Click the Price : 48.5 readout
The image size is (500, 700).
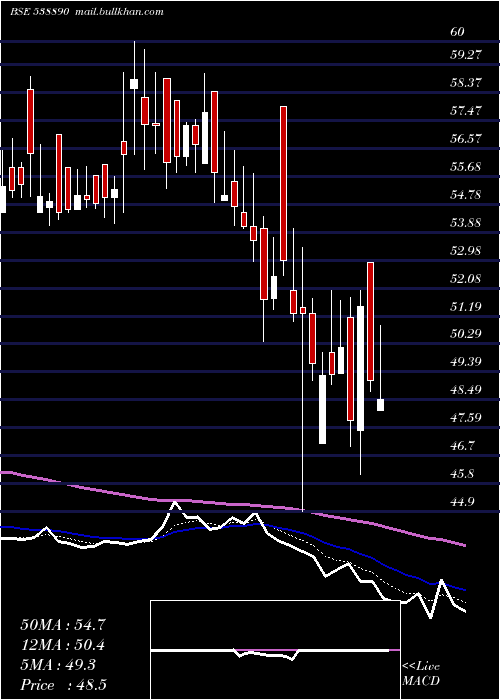tap(63, 685)
